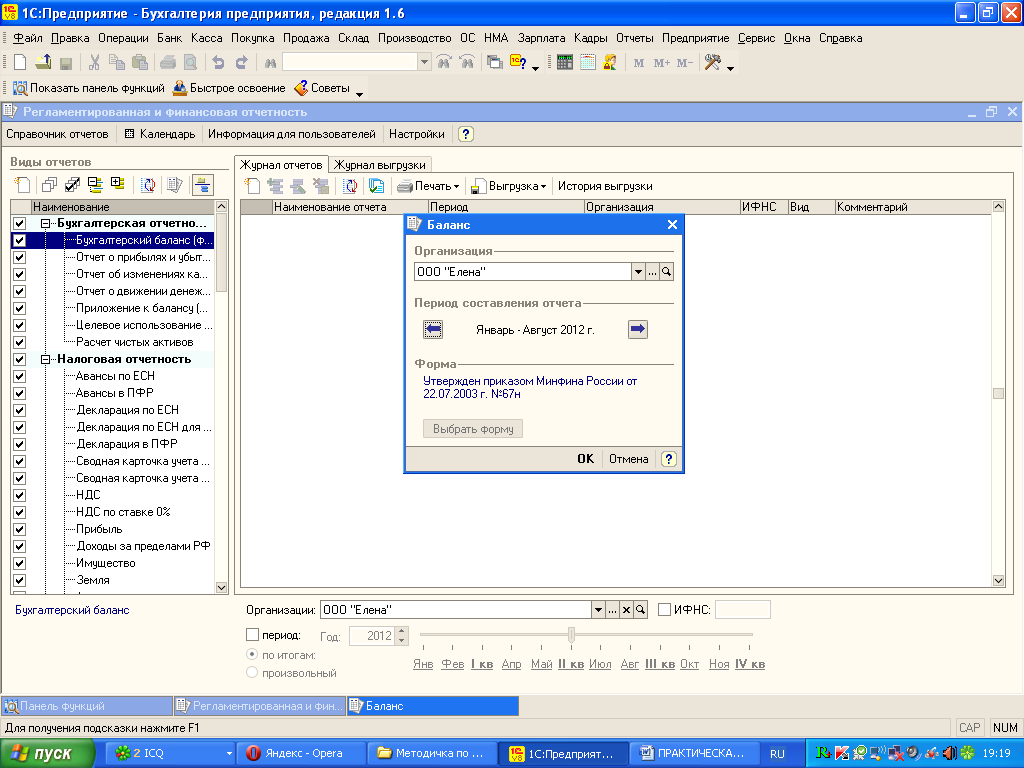This screenshot has height=768, width=1024.
Task: Select Расчет чистых активов tree row
Action: 135,342
